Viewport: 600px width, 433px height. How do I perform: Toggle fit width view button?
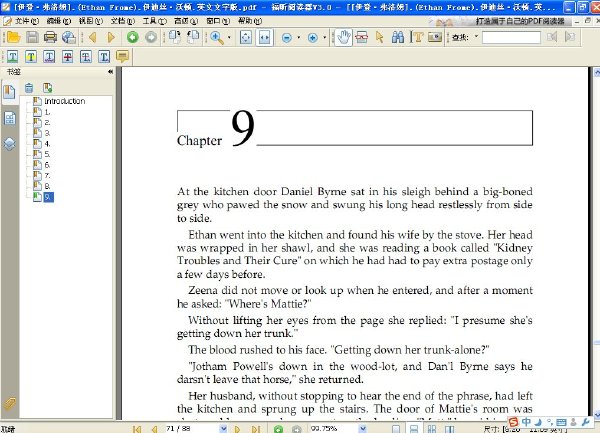(x=265, y=37)
